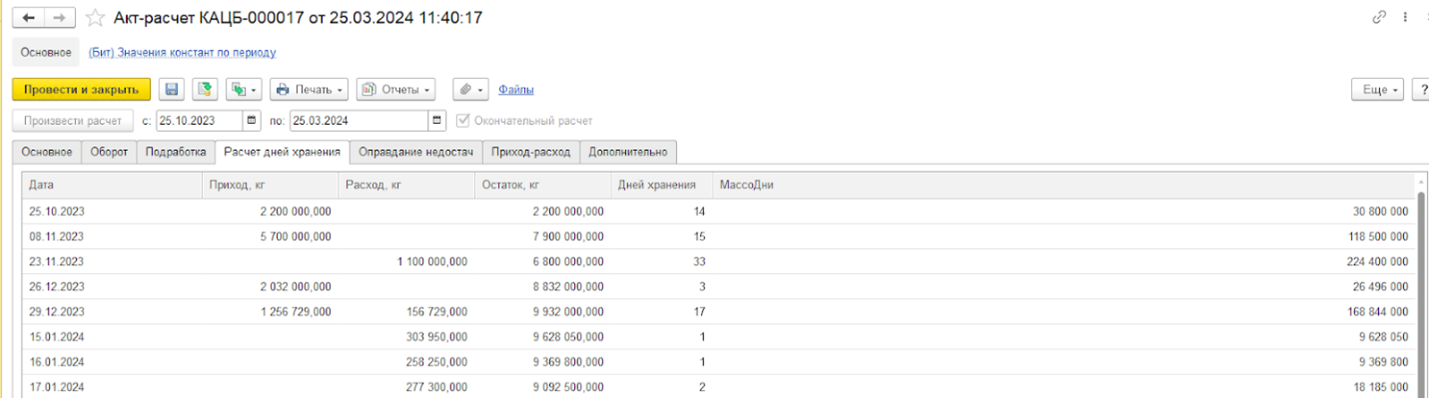The width and height of the screenshot is (1429, 398).
Task: Switch to the Приход-расход tab
Action: pyautogui.click(x=531, y=152)
